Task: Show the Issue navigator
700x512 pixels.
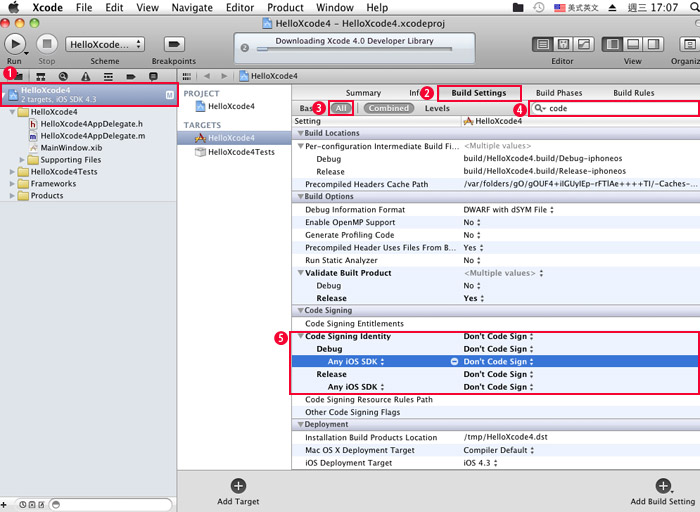Action: [86, 77]
